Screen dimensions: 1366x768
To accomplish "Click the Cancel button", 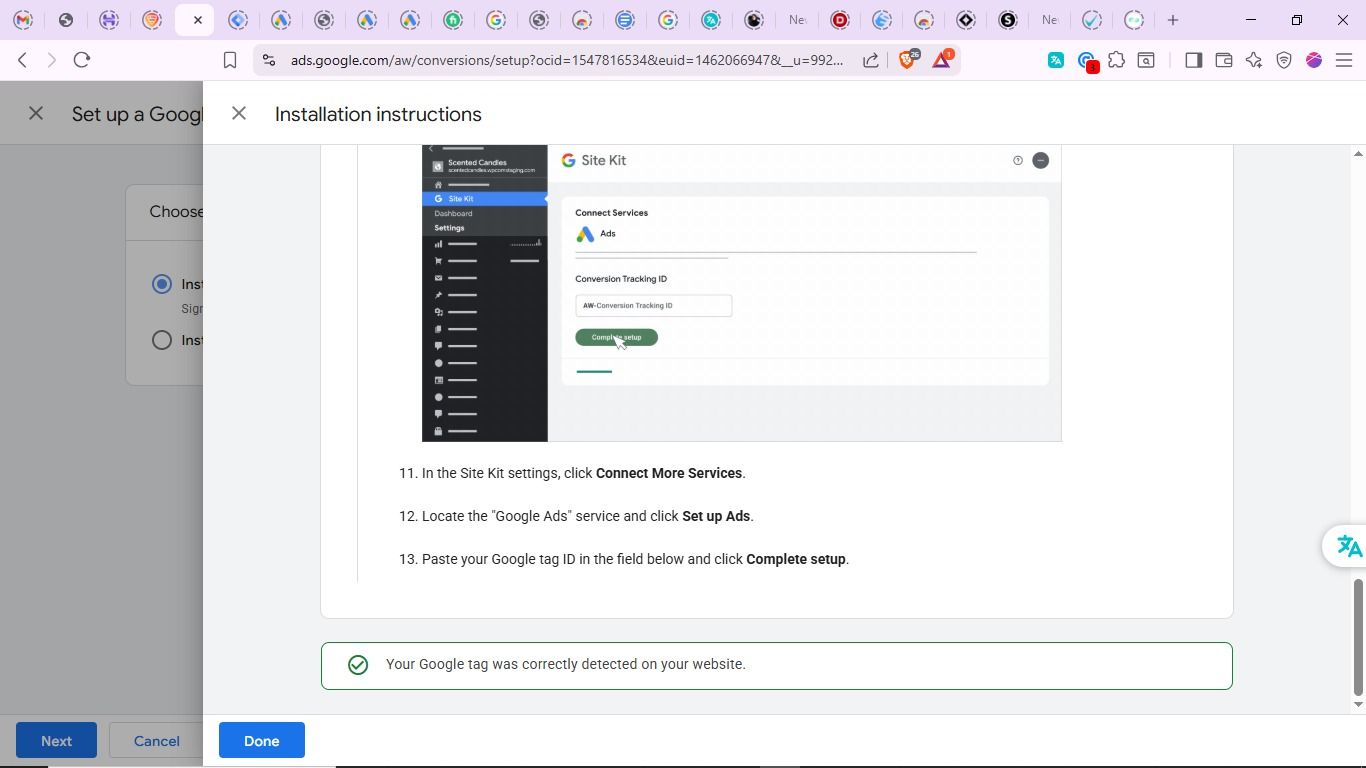I will point(157,741).
